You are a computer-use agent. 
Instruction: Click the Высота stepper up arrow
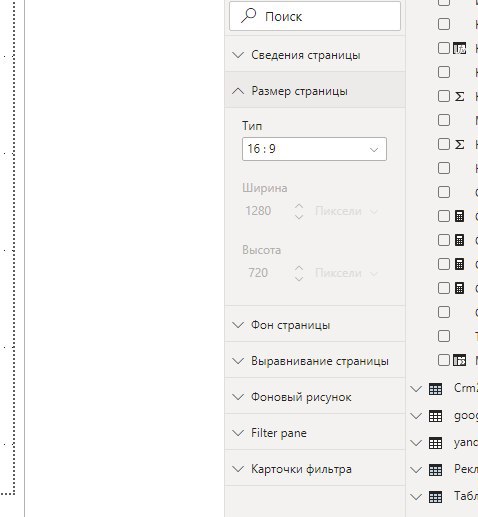tap(299, 268)
